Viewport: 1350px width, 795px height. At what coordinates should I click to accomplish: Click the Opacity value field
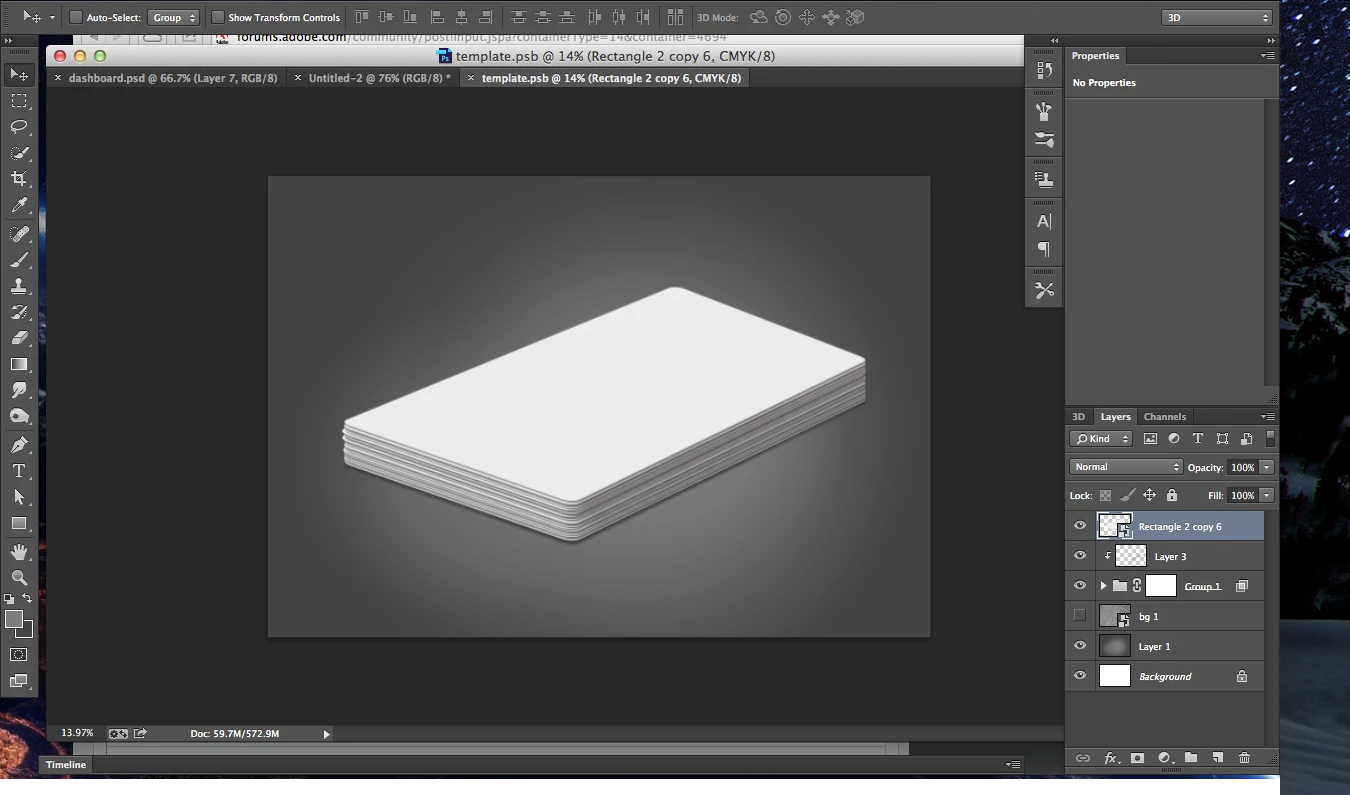point(1243,467)
